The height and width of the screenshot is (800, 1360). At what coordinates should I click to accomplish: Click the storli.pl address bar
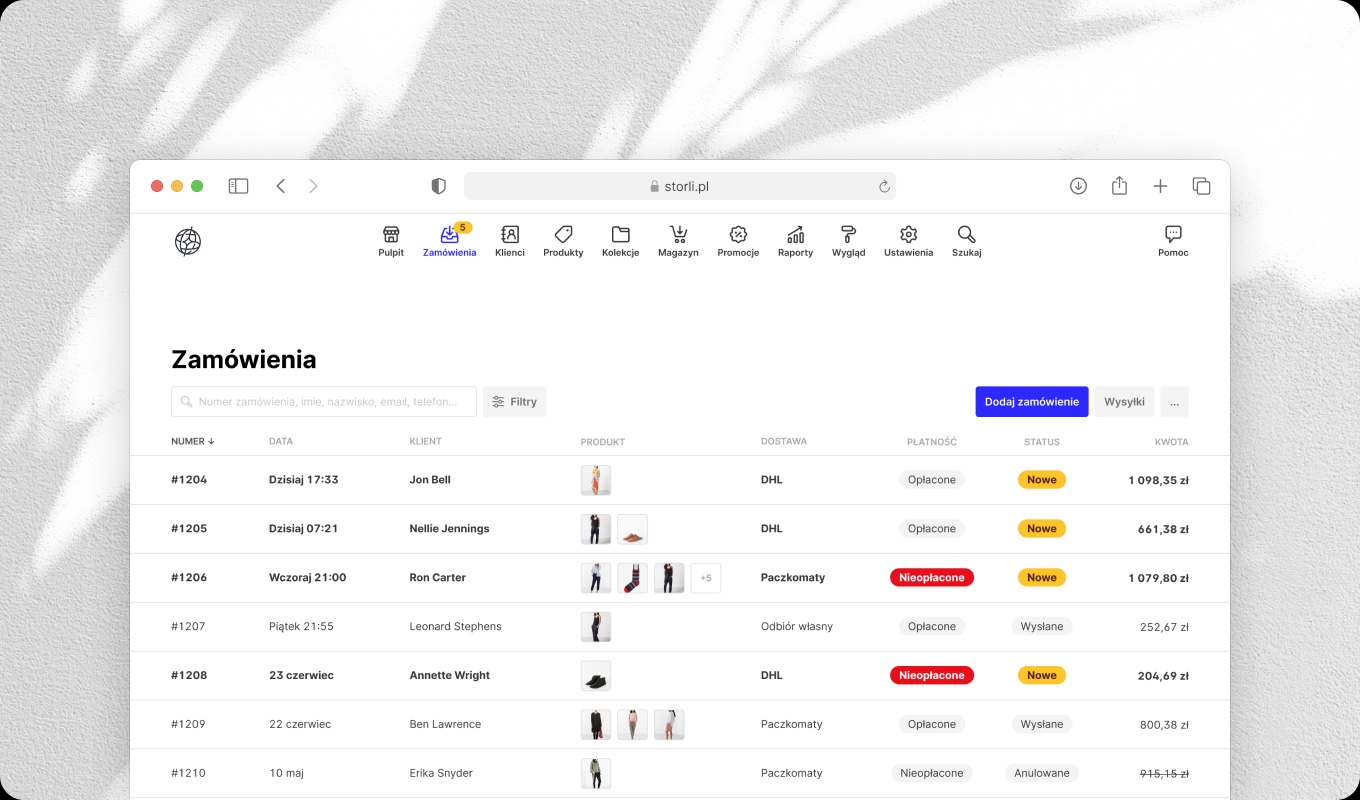[x=680, y=186]
